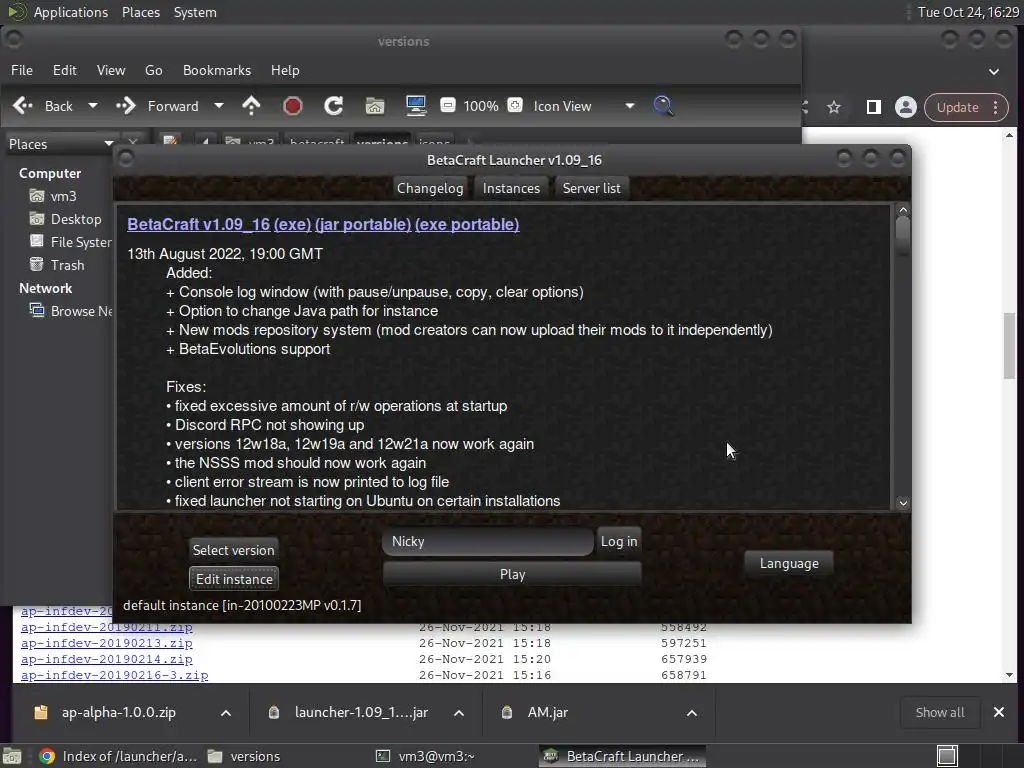The height and width of the screenshot is (768, 1024).
Task: Open the (exe portable) download link
Action: (x=467, y=224)
